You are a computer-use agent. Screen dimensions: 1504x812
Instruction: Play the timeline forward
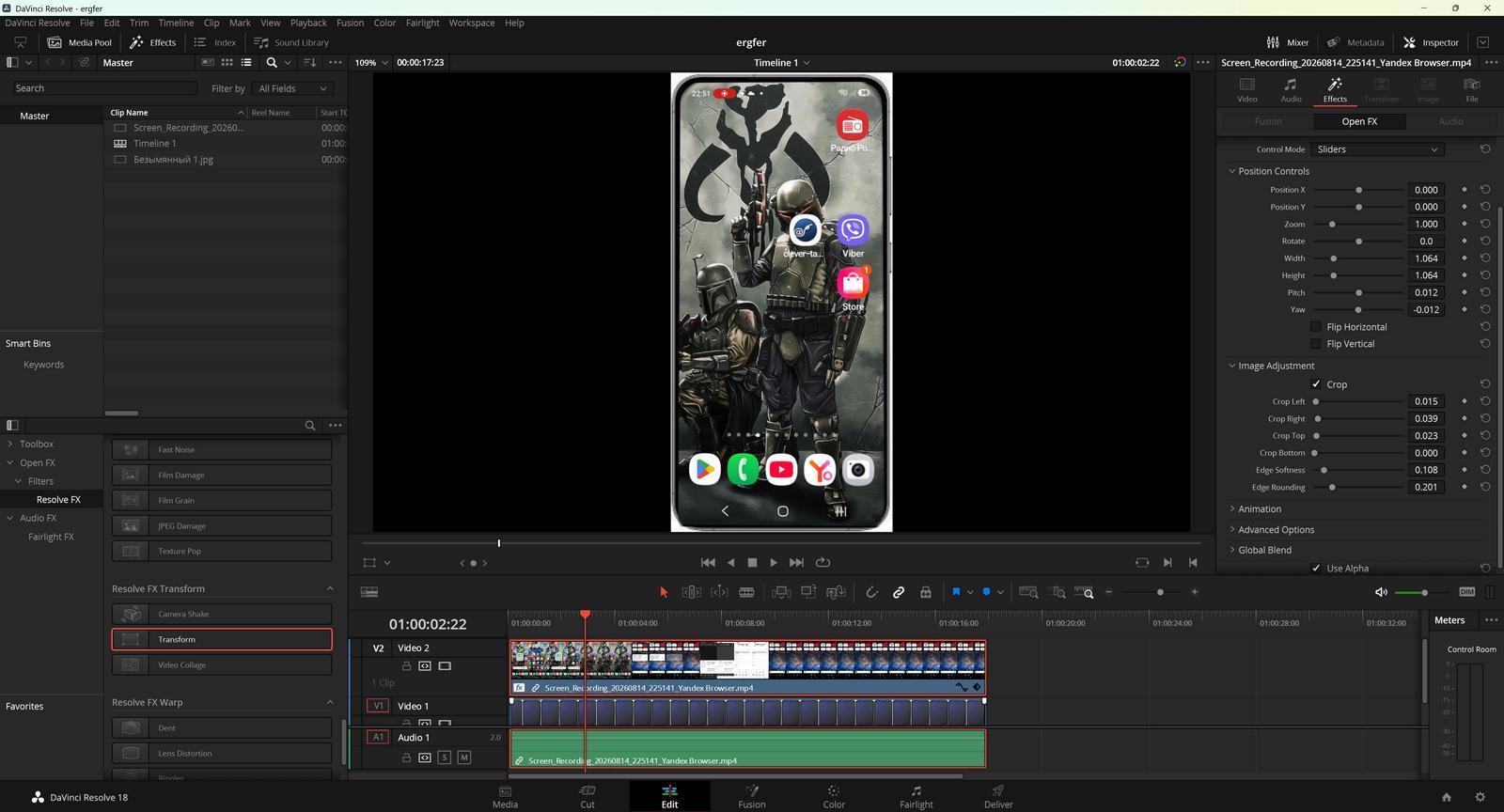point(774,562)
